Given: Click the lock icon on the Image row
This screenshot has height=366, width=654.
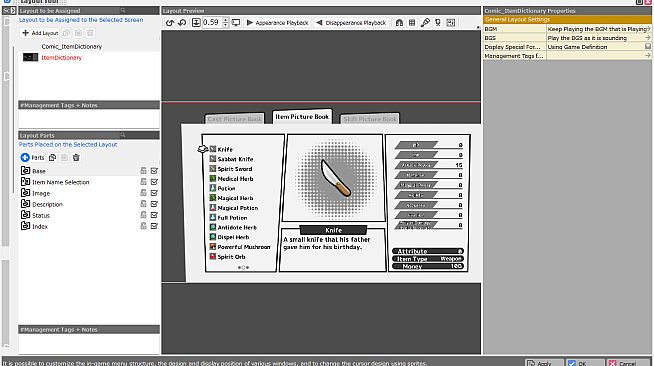Looking at the screenshot, I should (143, 193).
